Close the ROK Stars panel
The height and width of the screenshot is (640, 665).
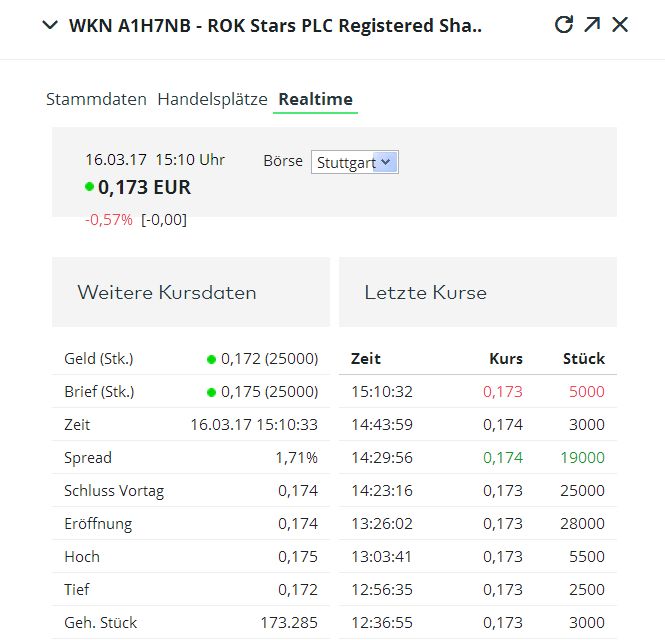tap(620, 25)
